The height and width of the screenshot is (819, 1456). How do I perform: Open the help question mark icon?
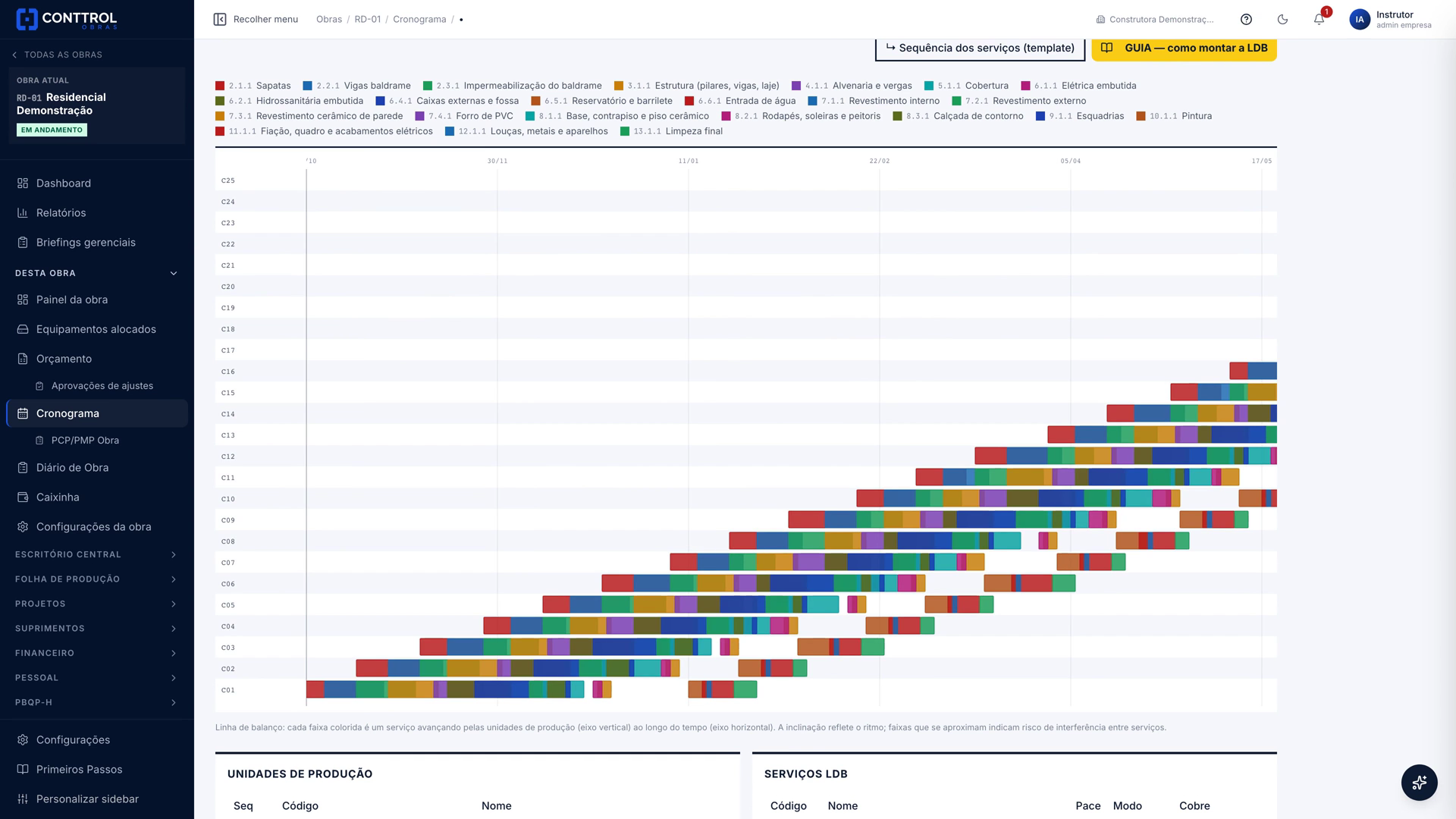(x=1246, y=20)
